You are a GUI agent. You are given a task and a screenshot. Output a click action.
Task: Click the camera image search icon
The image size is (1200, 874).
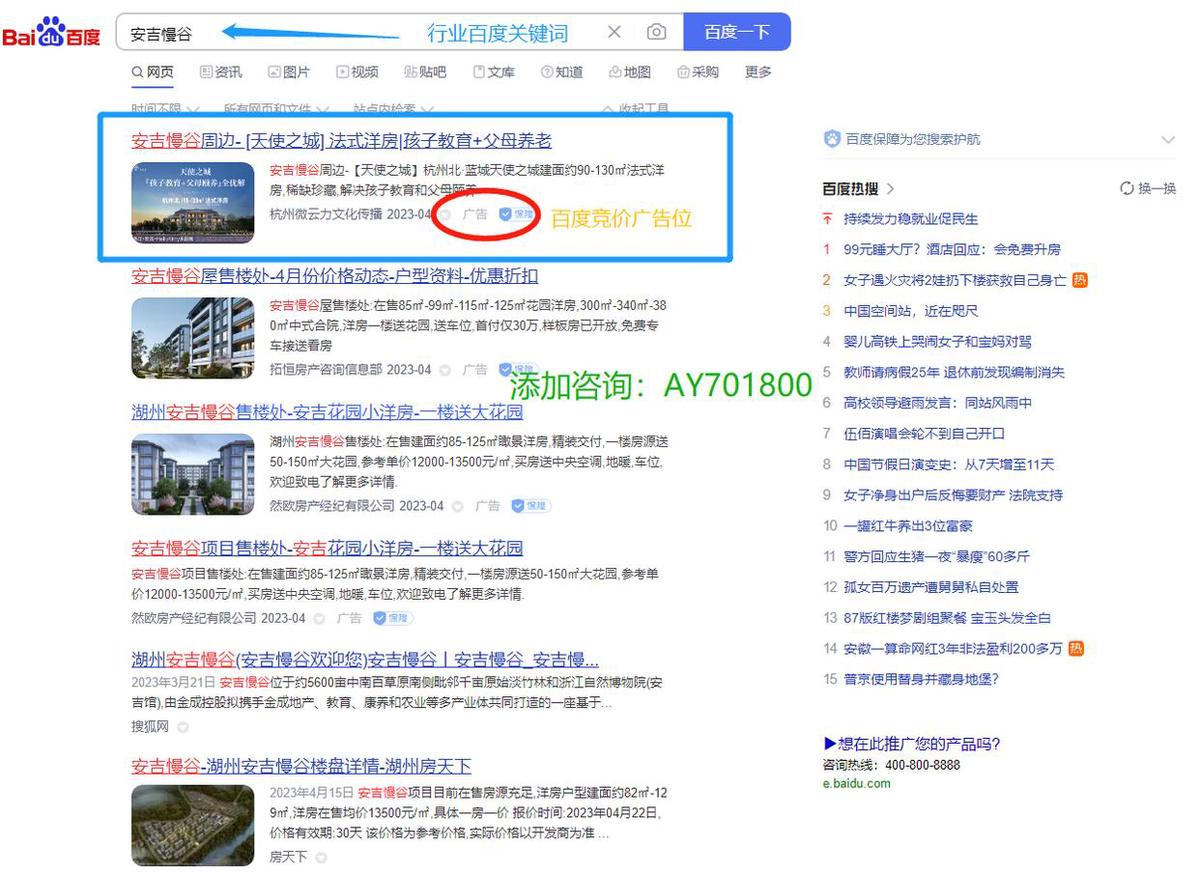656,32
